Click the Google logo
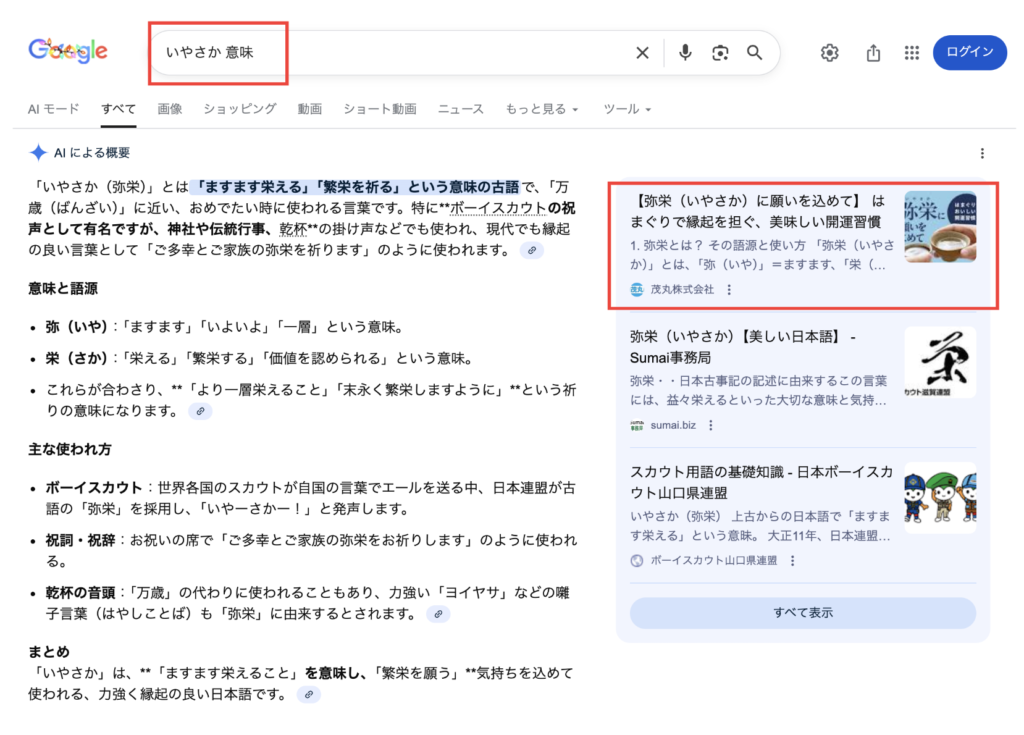This screenshot has height=735, width=1024. coord(68,52)
